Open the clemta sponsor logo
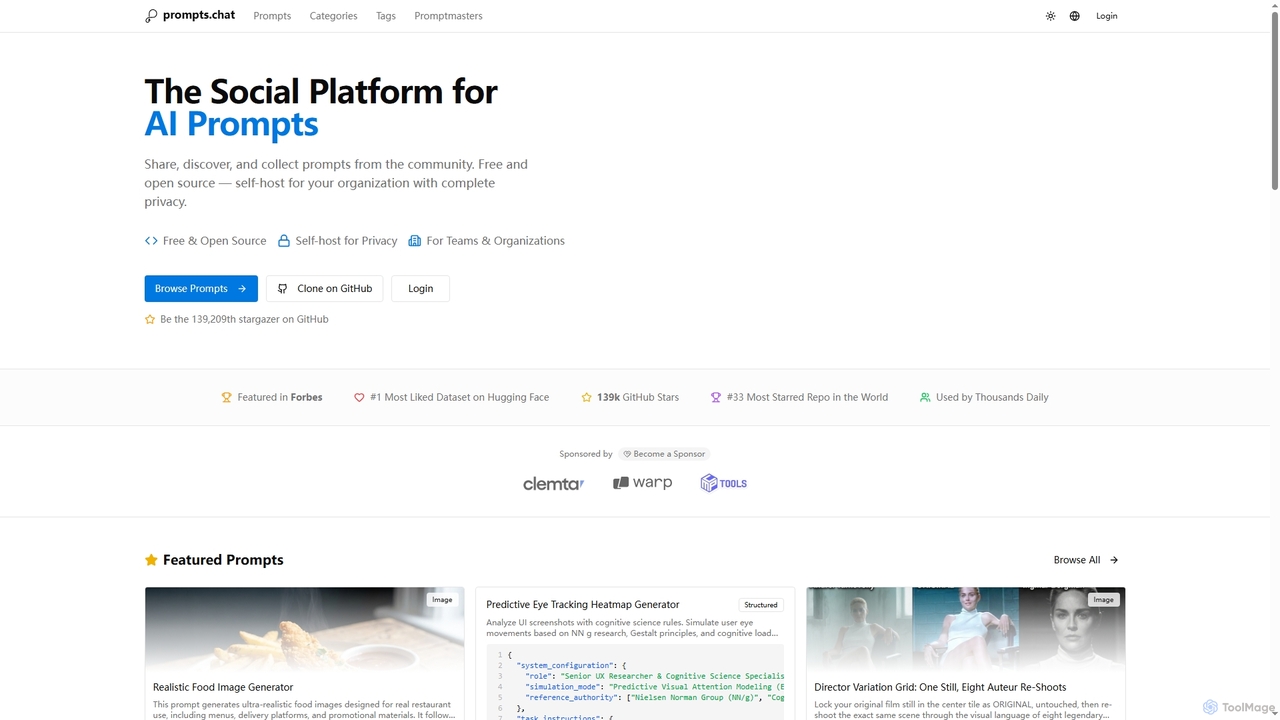This screenshot has height=720, width=1280. pyautogui.click(x=553, y=484)
